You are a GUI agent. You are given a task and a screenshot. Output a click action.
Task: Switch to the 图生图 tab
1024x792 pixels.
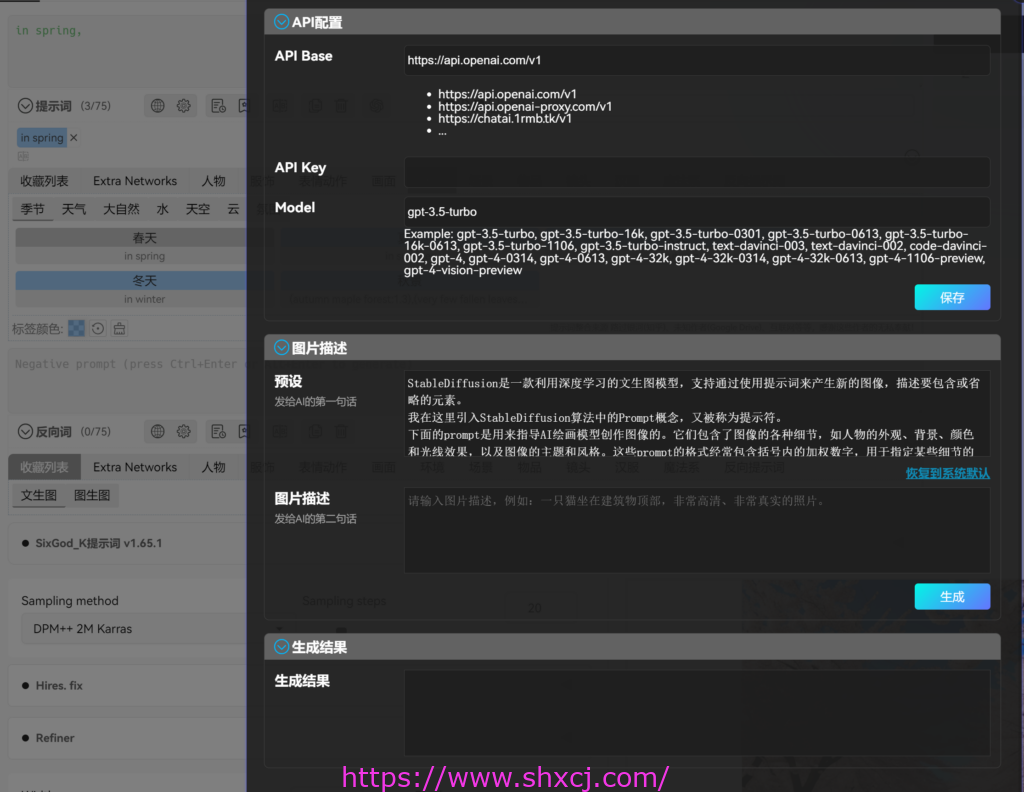tap(92, 494)
